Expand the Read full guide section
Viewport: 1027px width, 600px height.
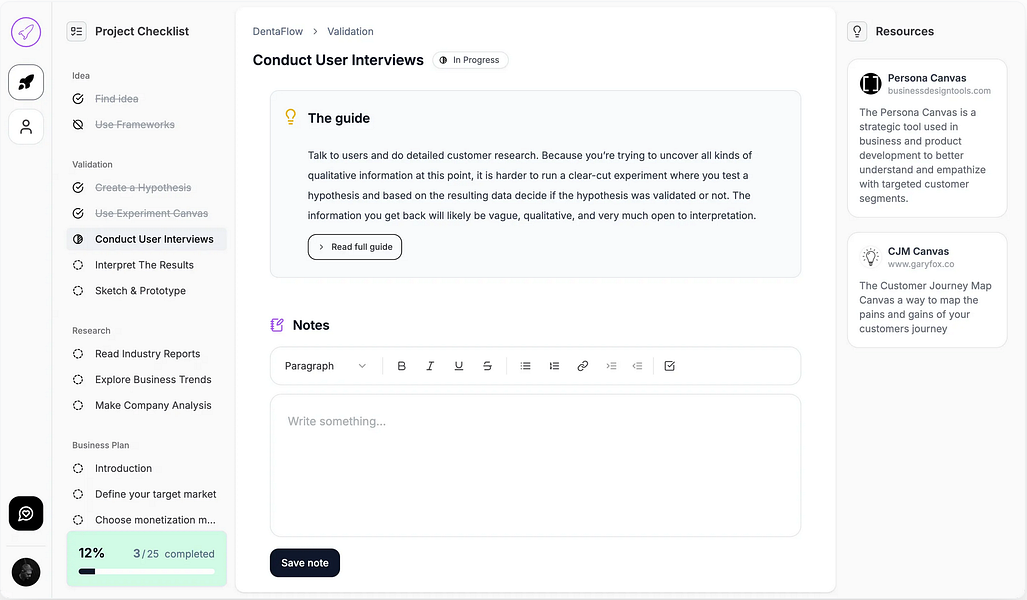pos(355,247)
